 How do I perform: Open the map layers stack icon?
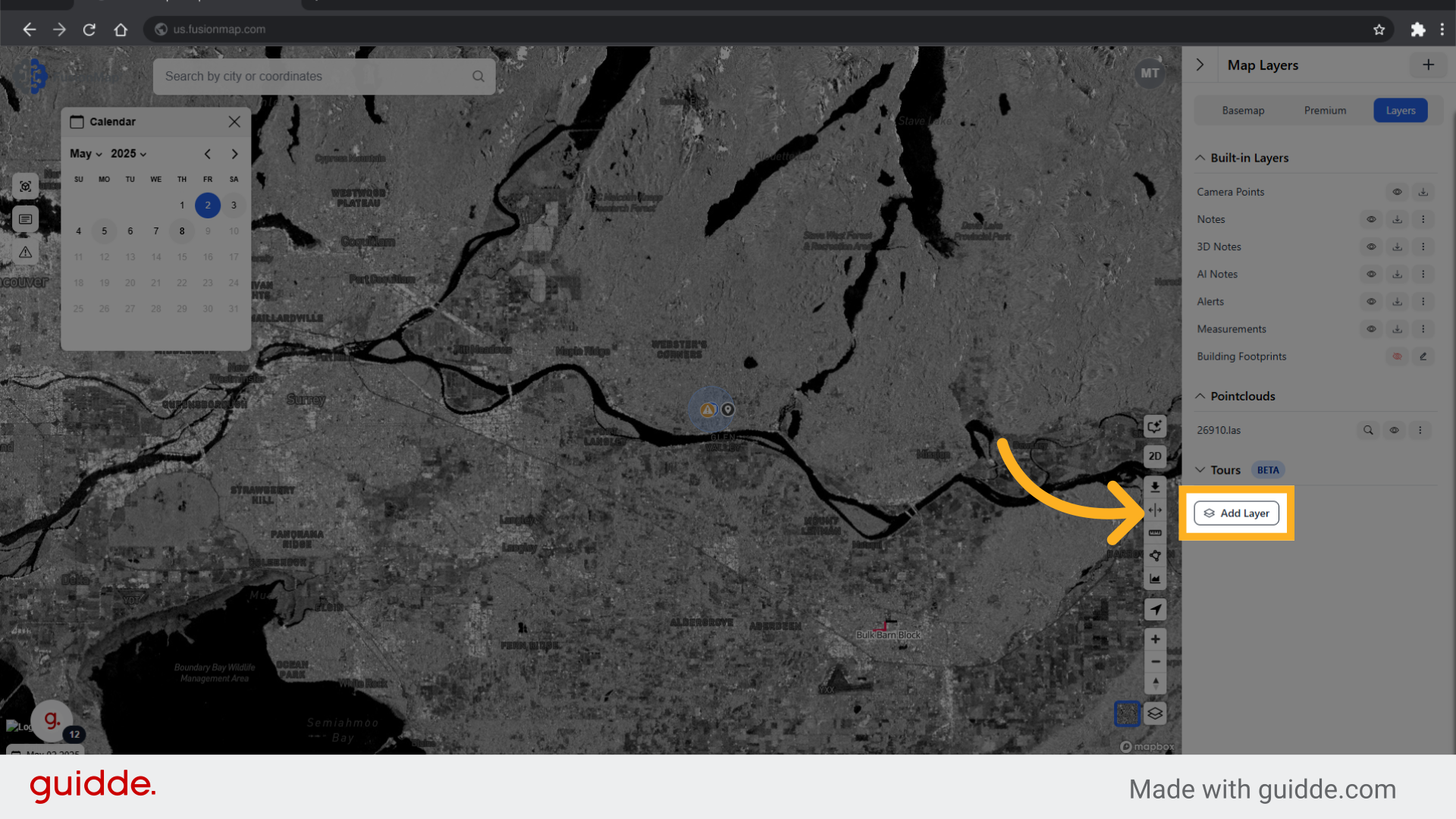click(1155, 713)
